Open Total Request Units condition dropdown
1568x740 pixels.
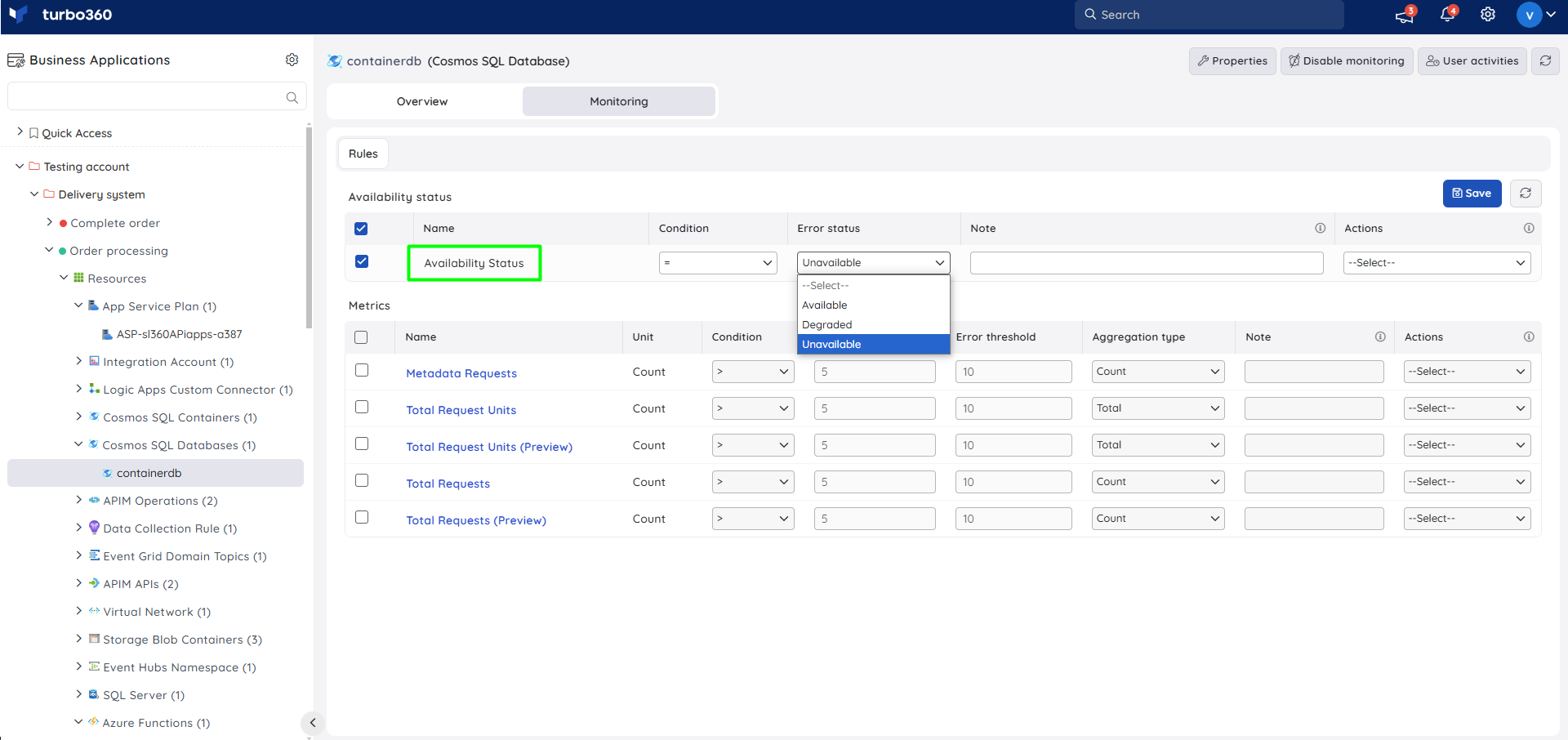pos(752,408)
